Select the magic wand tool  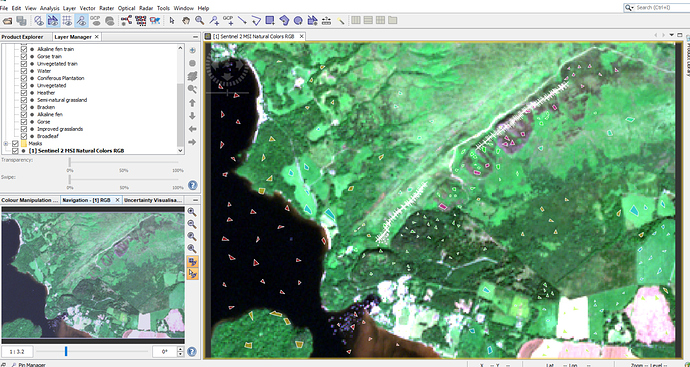click(341, 20)
